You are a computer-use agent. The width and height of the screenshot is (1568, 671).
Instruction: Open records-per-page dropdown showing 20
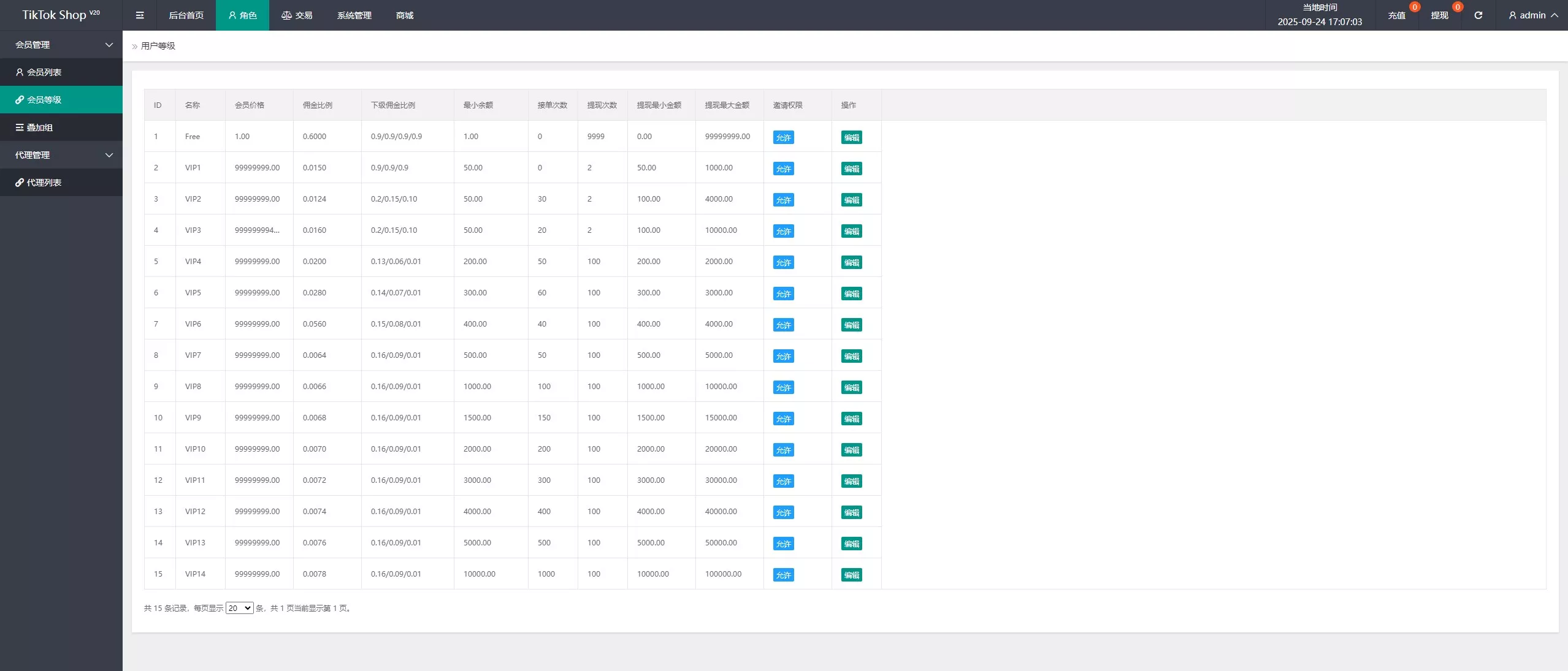(239, 608)
